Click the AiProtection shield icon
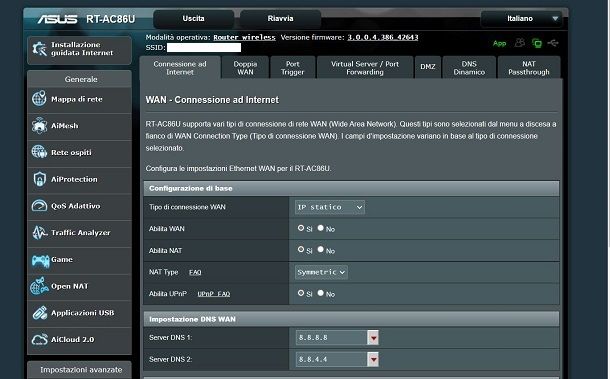 coord(39,179)
